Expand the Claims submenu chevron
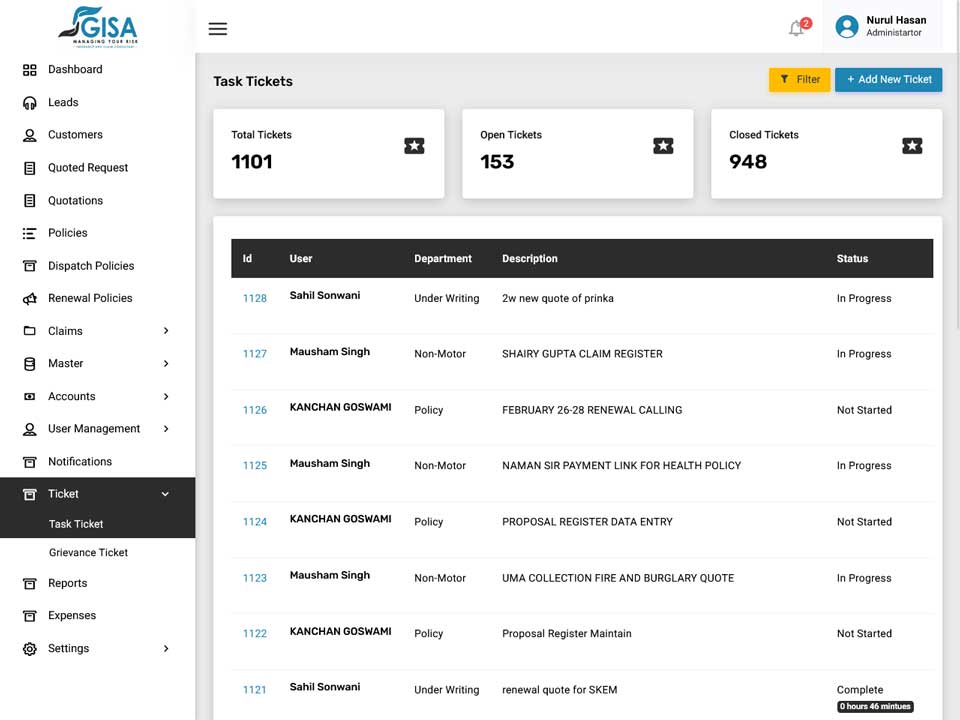960x720 pixels. pyautogui.click(x=166, y=331)
